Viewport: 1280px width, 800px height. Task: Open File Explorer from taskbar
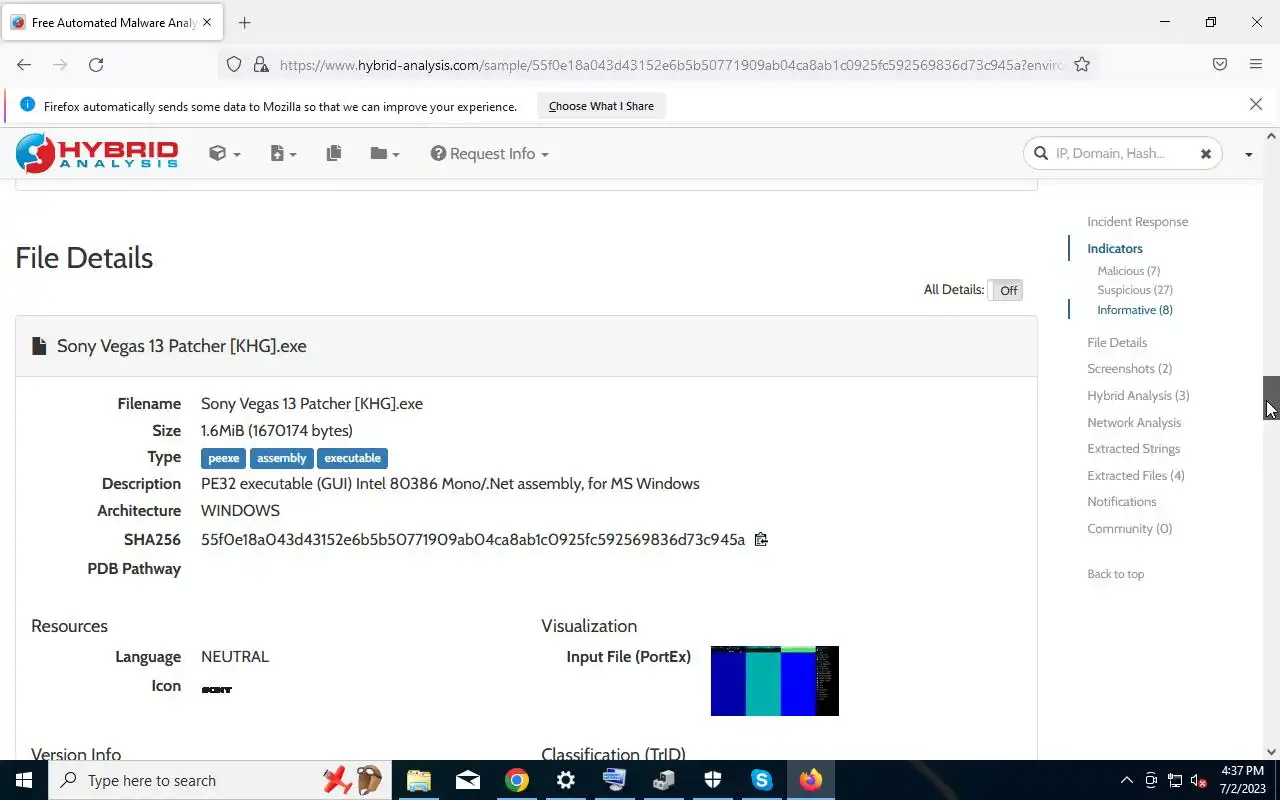(418, 780)
